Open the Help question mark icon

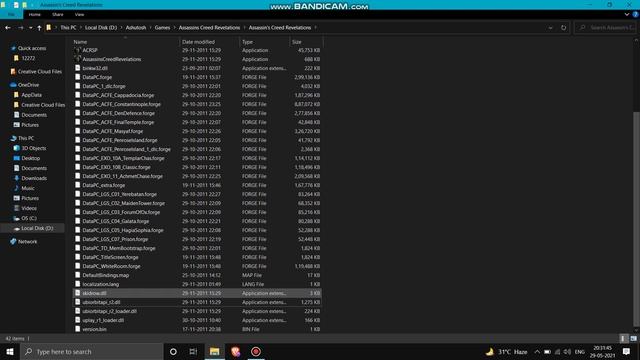click(x=635, y=14)
